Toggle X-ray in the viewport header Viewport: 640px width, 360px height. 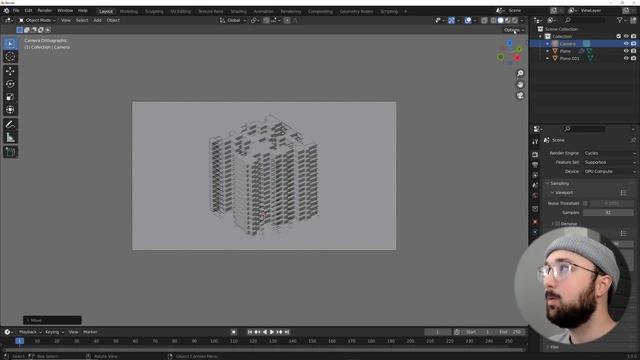point(484,20)
